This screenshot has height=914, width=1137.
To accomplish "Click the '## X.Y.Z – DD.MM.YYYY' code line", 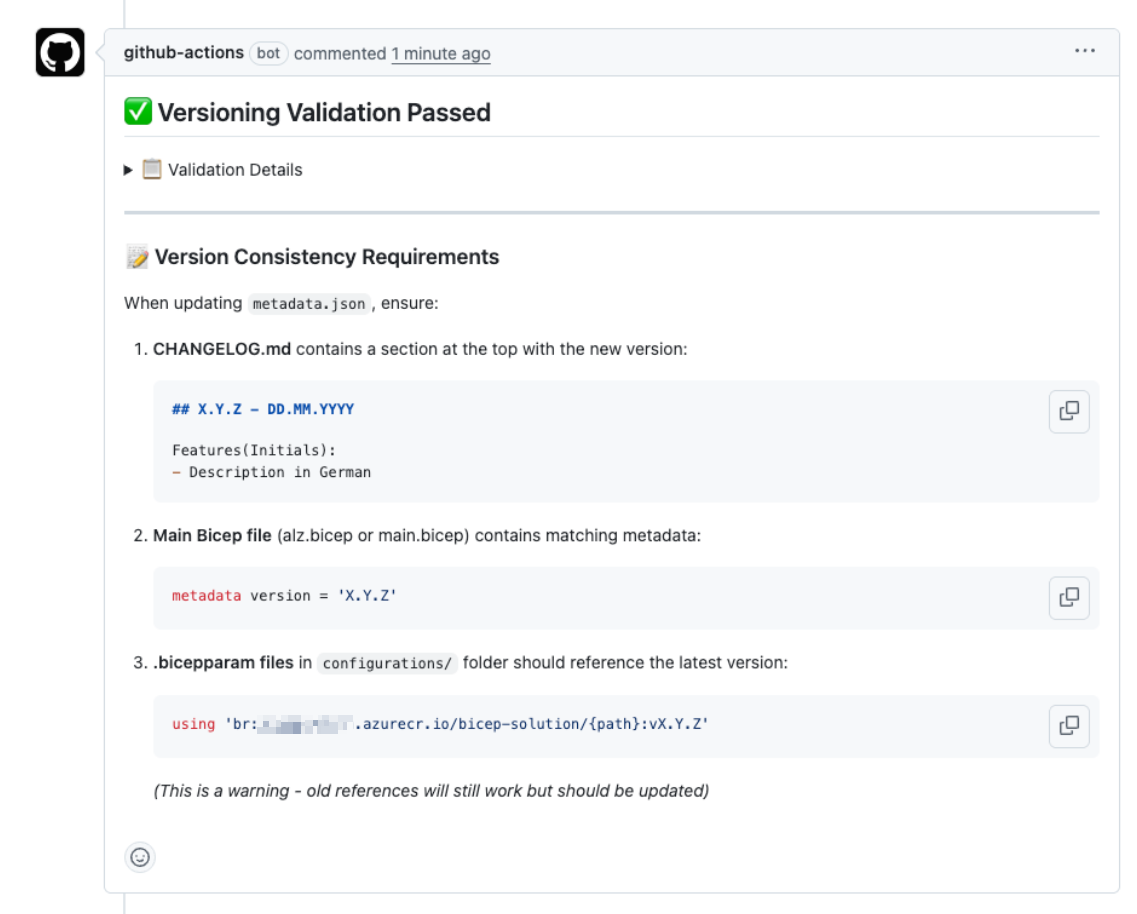I will click(x=263, y=409).
